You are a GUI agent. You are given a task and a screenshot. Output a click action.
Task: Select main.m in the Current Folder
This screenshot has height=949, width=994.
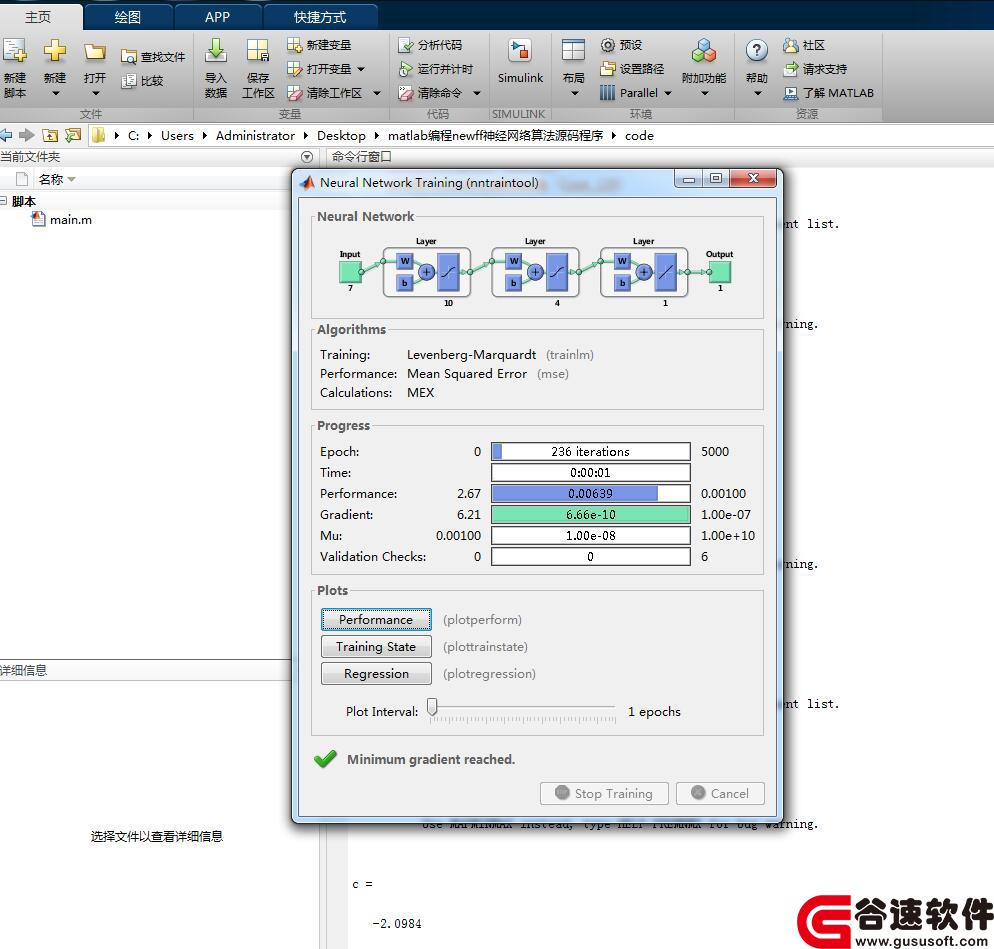click(70, 220)
